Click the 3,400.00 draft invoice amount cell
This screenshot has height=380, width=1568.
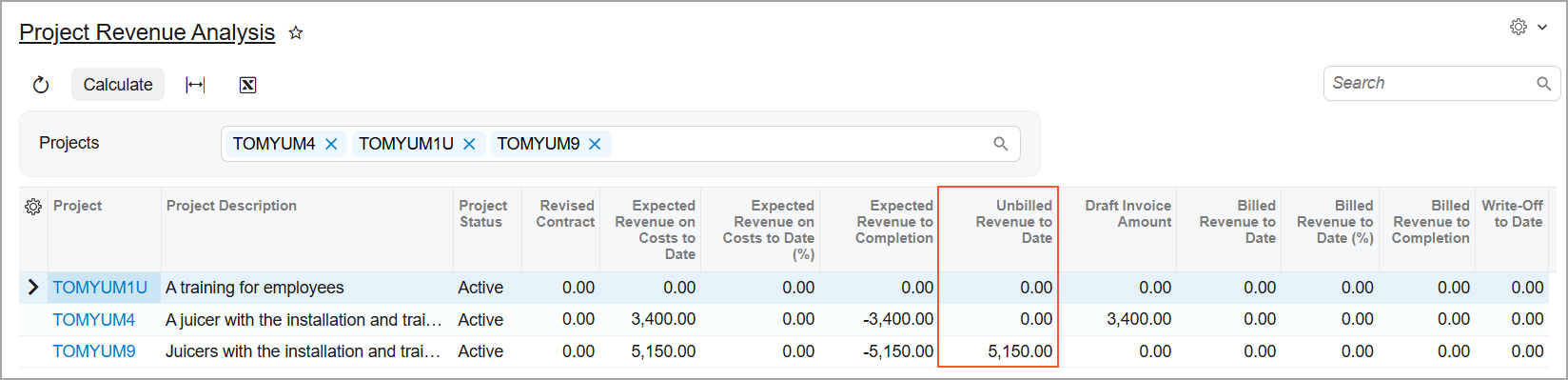[1117, 320]
